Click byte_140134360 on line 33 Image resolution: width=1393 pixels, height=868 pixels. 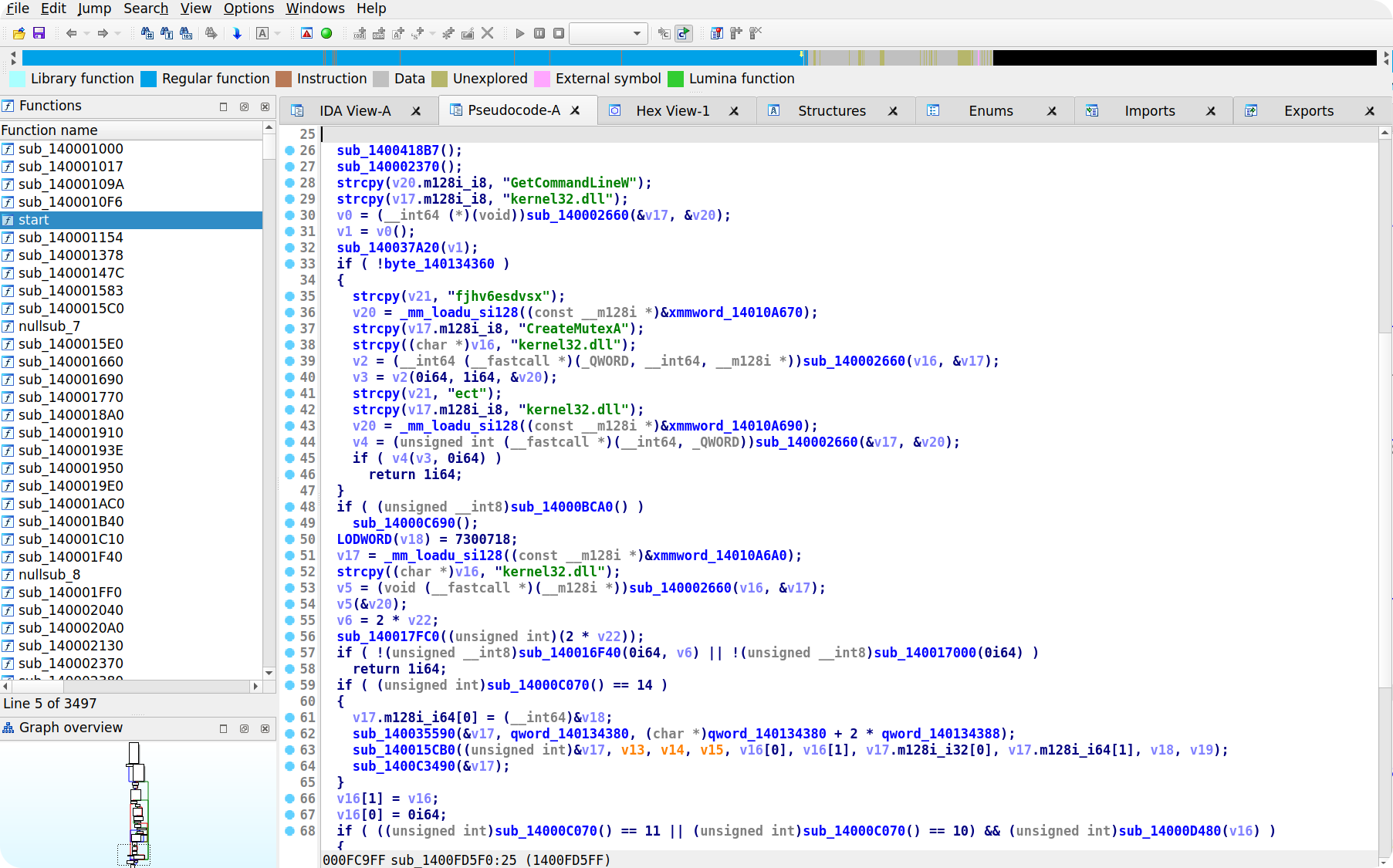439,264
